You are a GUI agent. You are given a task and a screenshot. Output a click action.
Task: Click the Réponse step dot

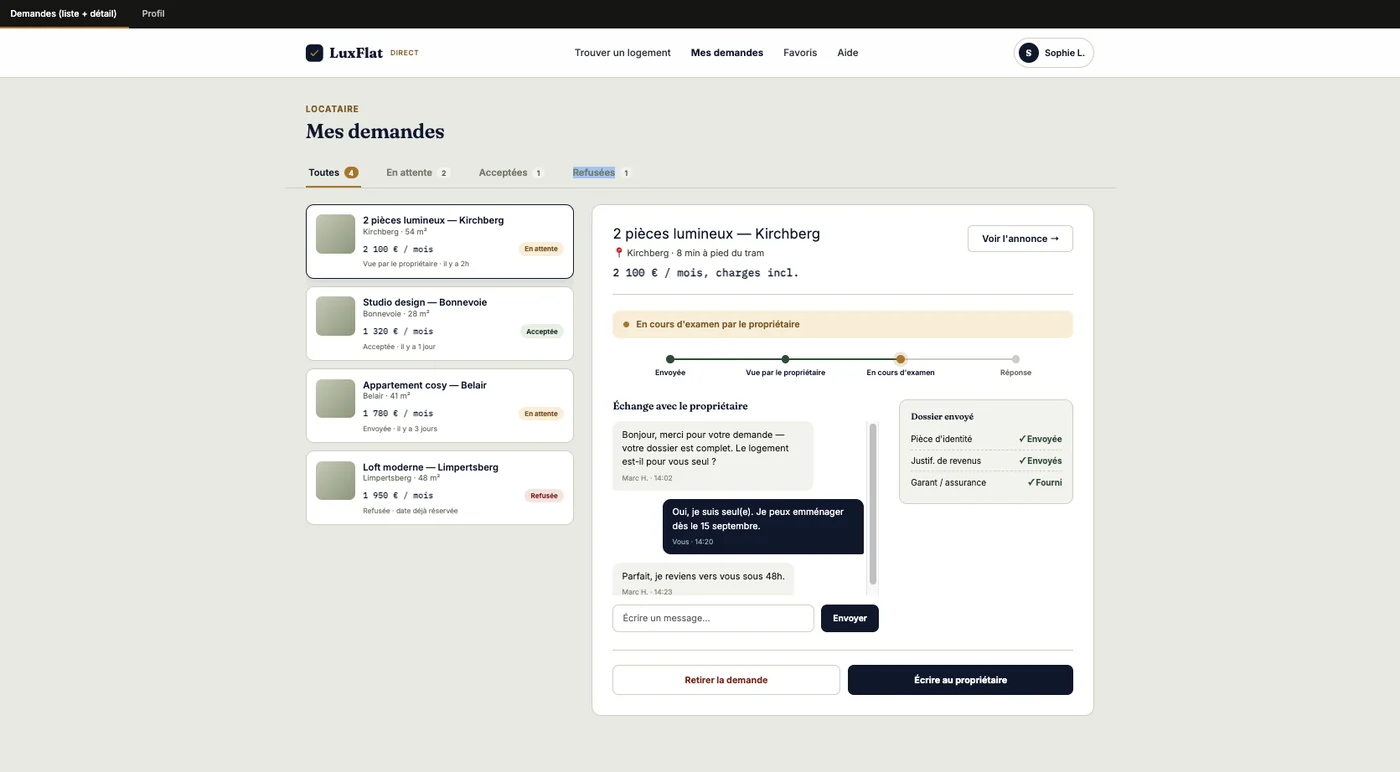click(x=1015, y=359)
